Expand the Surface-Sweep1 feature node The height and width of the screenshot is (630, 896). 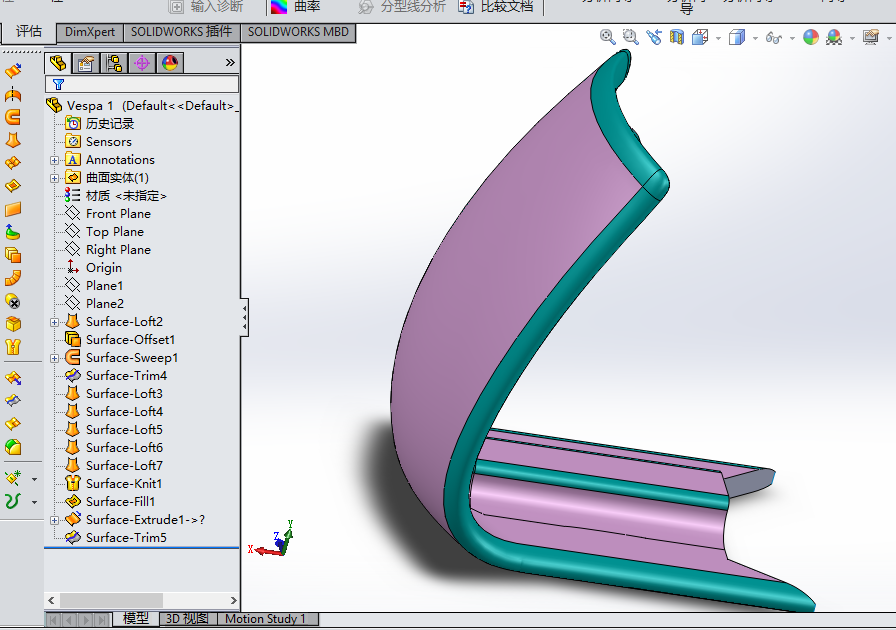54,358
